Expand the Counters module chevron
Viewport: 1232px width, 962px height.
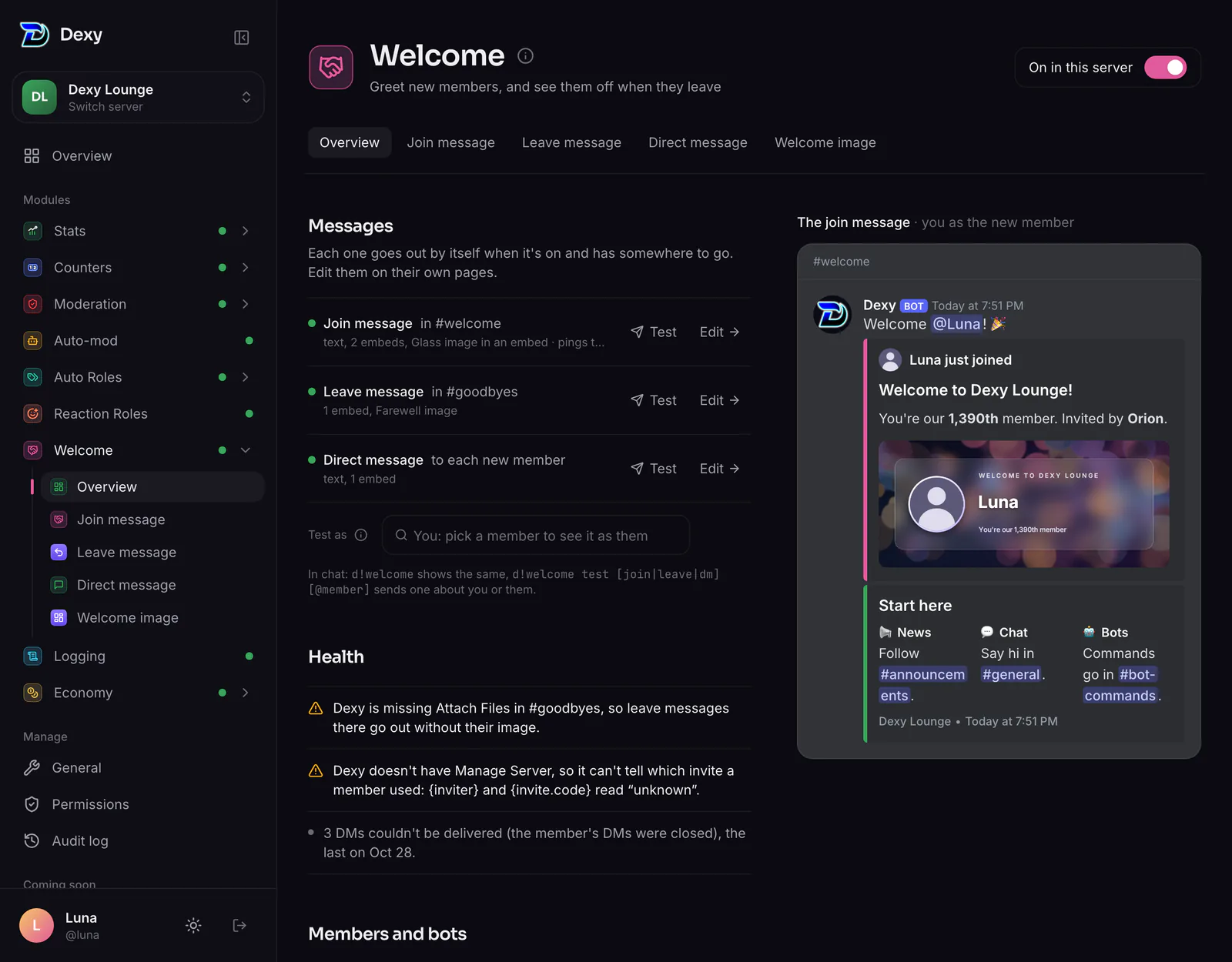point(245,267)
